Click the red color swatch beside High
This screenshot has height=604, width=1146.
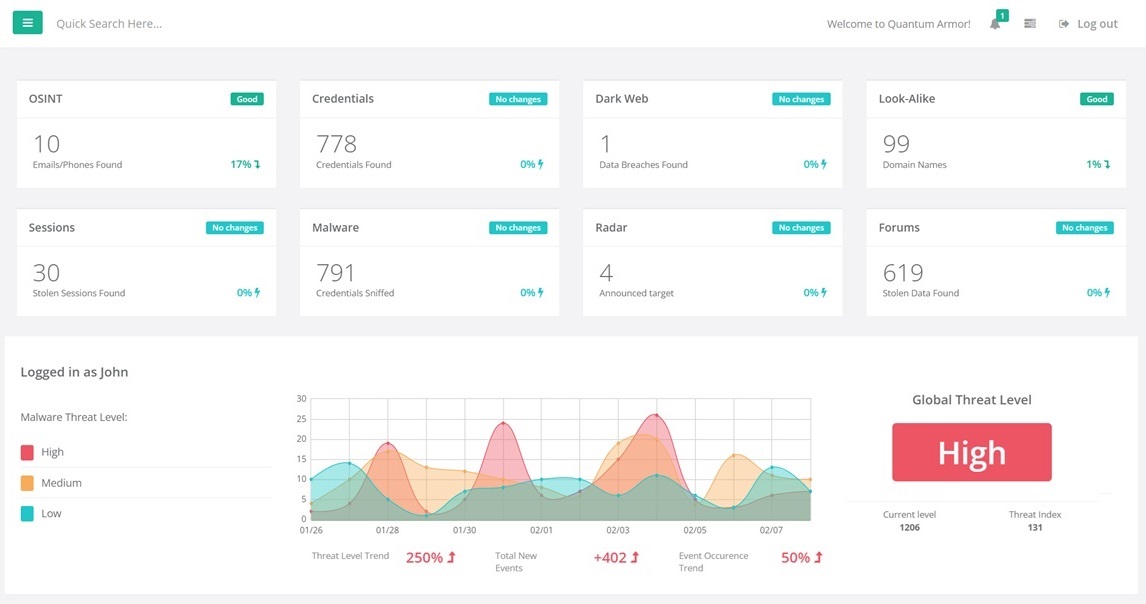point(25,451)
